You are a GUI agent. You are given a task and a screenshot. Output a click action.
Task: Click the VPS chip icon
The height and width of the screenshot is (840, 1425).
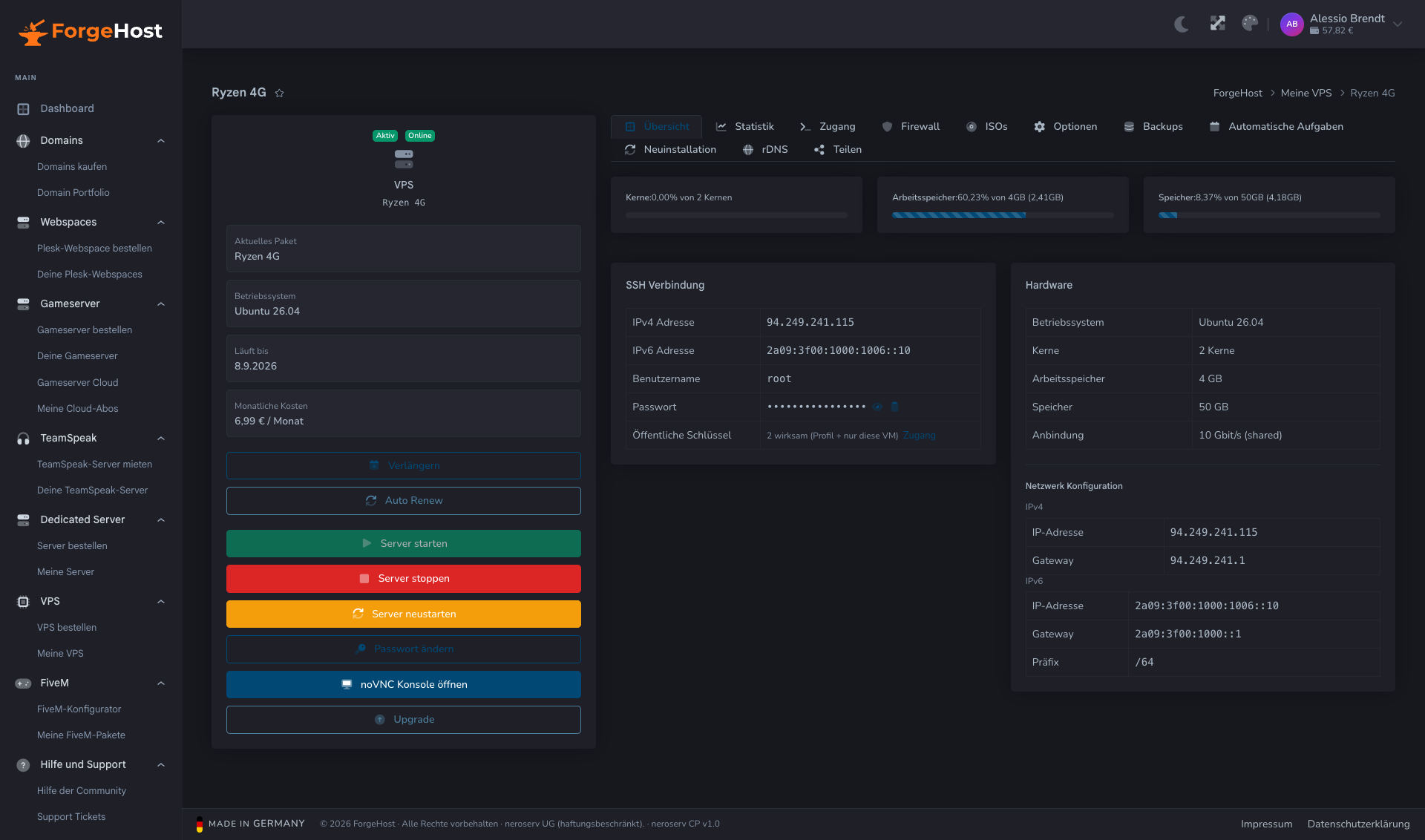pos(23,602)
